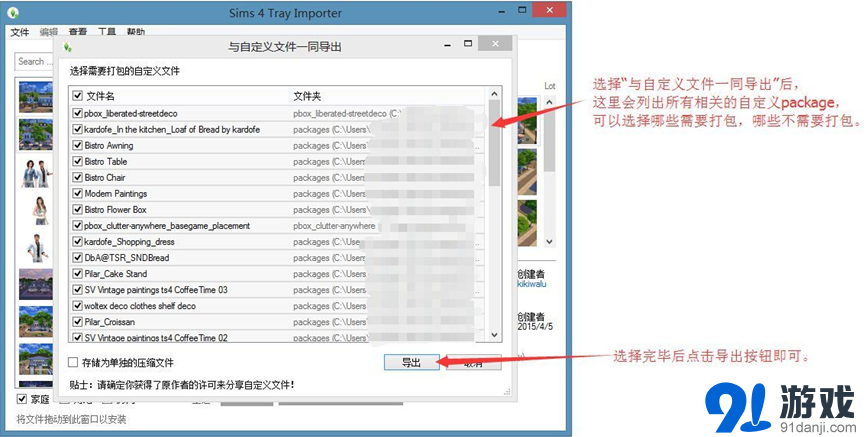The height and width of the screenshot is (437, 868).
Task: Select the second lot thumbnail in tray list
Action: 36,134
